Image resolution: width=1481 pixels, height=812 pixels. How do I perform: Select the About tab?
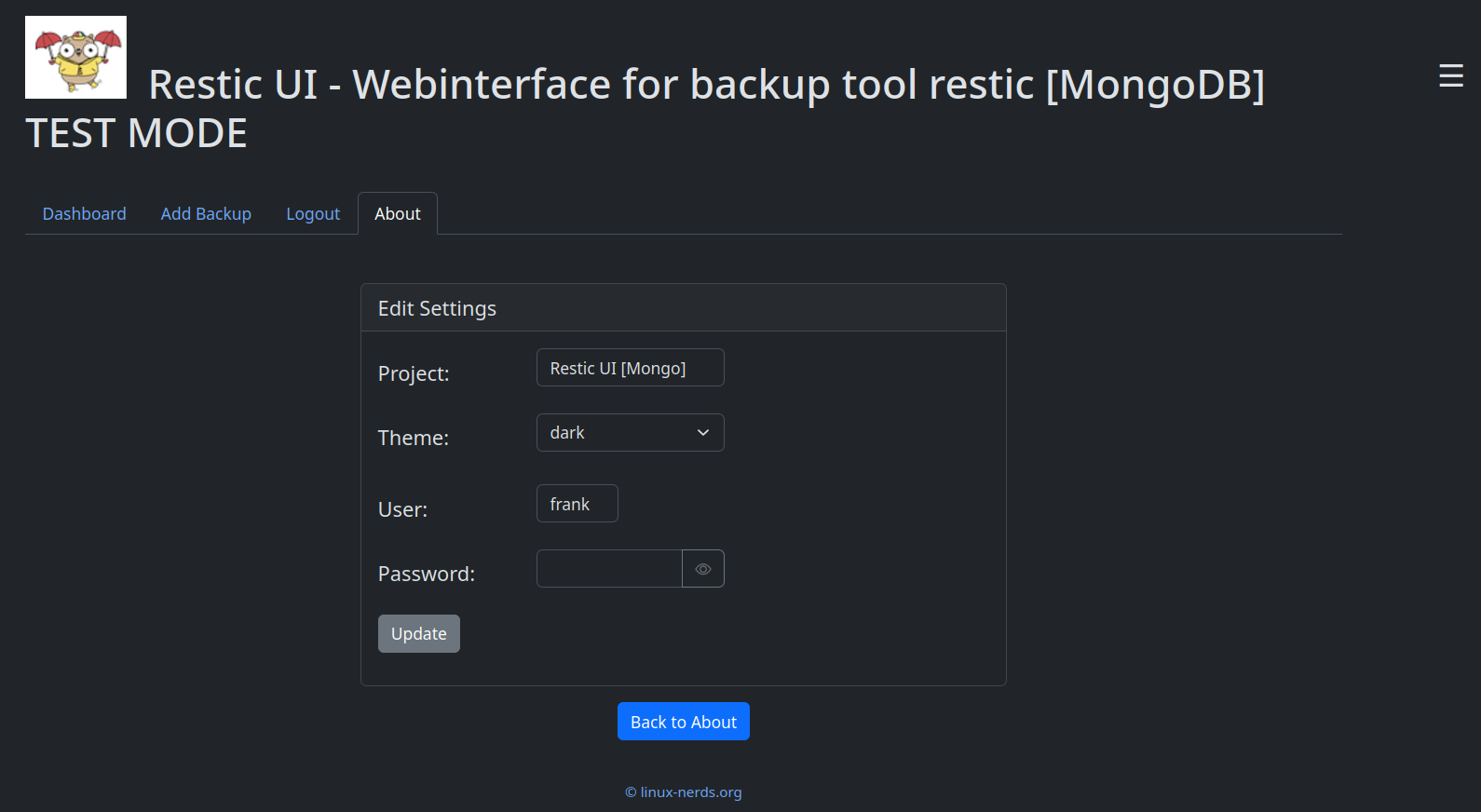(x=398, y=214)
